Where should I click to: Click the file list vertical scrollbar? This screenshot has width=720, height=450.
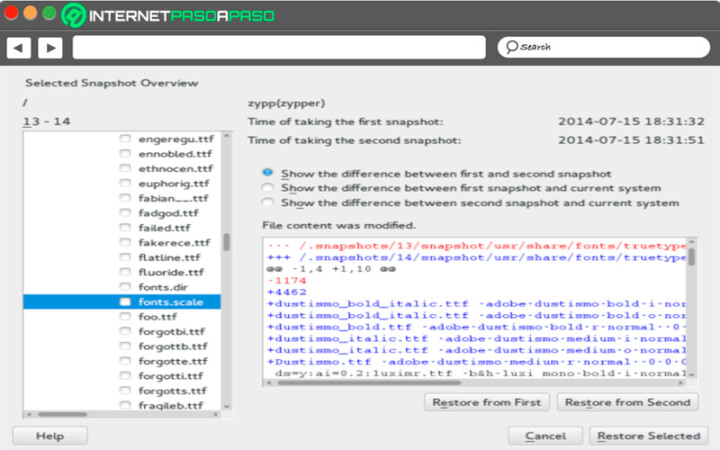(x=226, y=243)
